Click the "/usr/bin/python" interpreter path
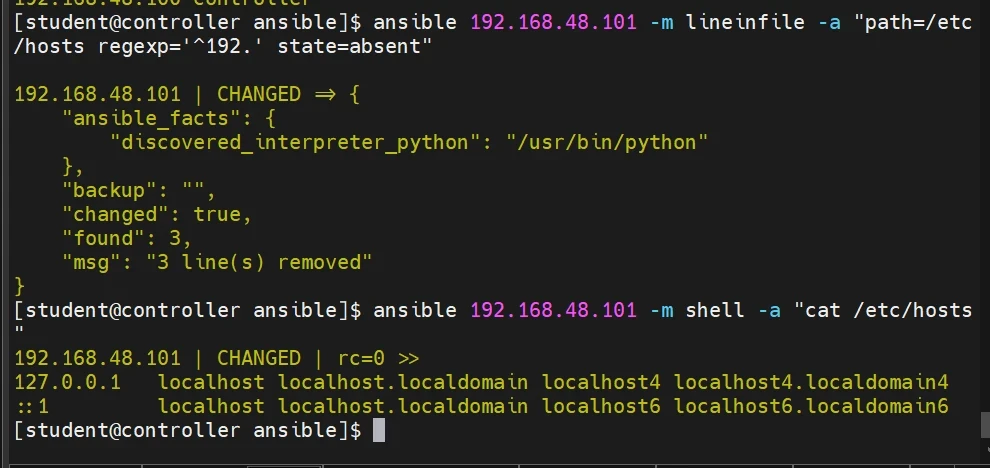 (613, 142)
